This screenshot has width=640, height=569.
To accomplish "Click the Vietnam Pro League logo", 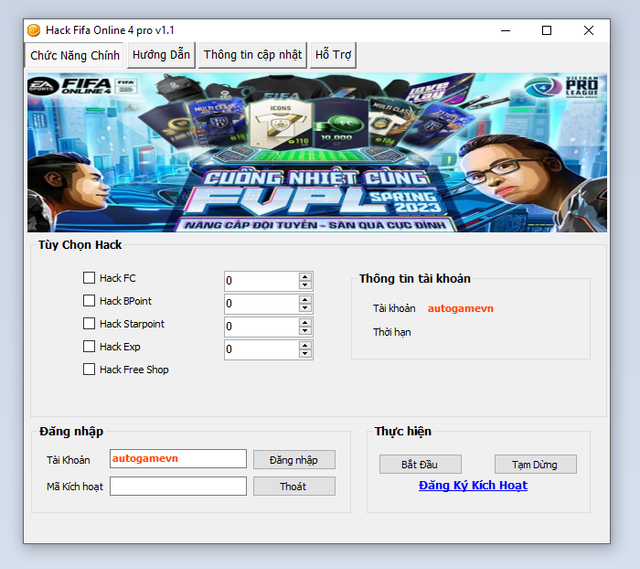I will 579,86.
